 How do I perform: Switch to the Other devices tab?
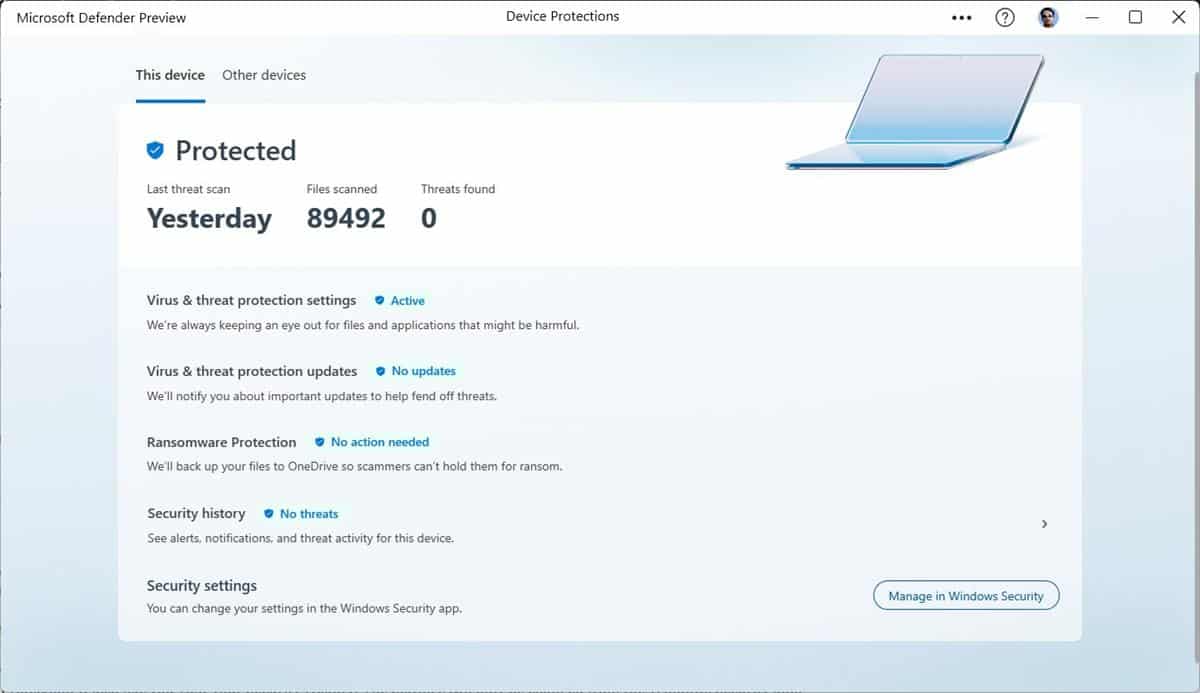[x=264, y=74]
